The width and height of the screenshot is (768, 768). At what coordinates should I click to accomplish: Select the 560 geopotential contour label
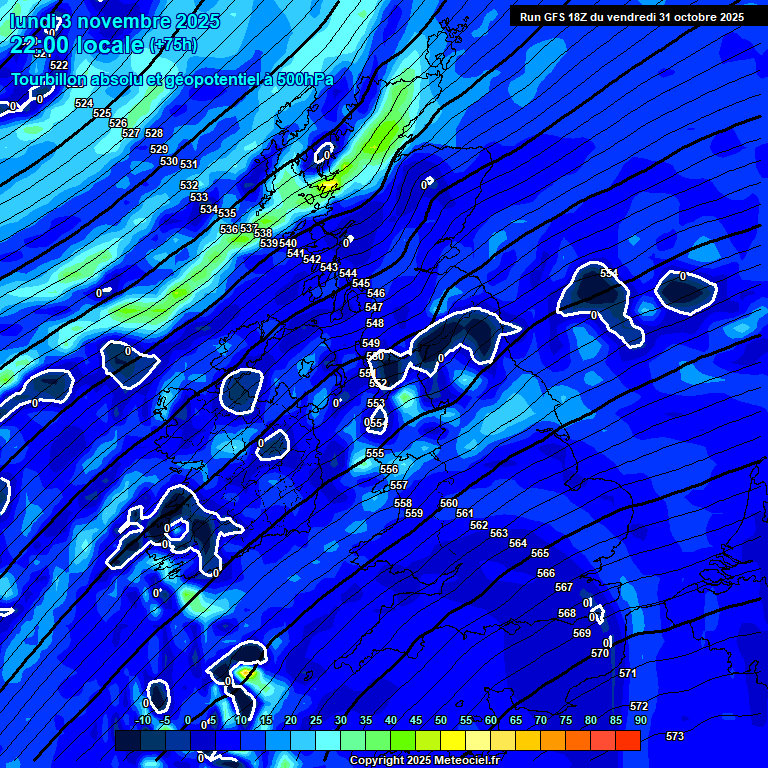pyautogui.click(x=449, y=503)
